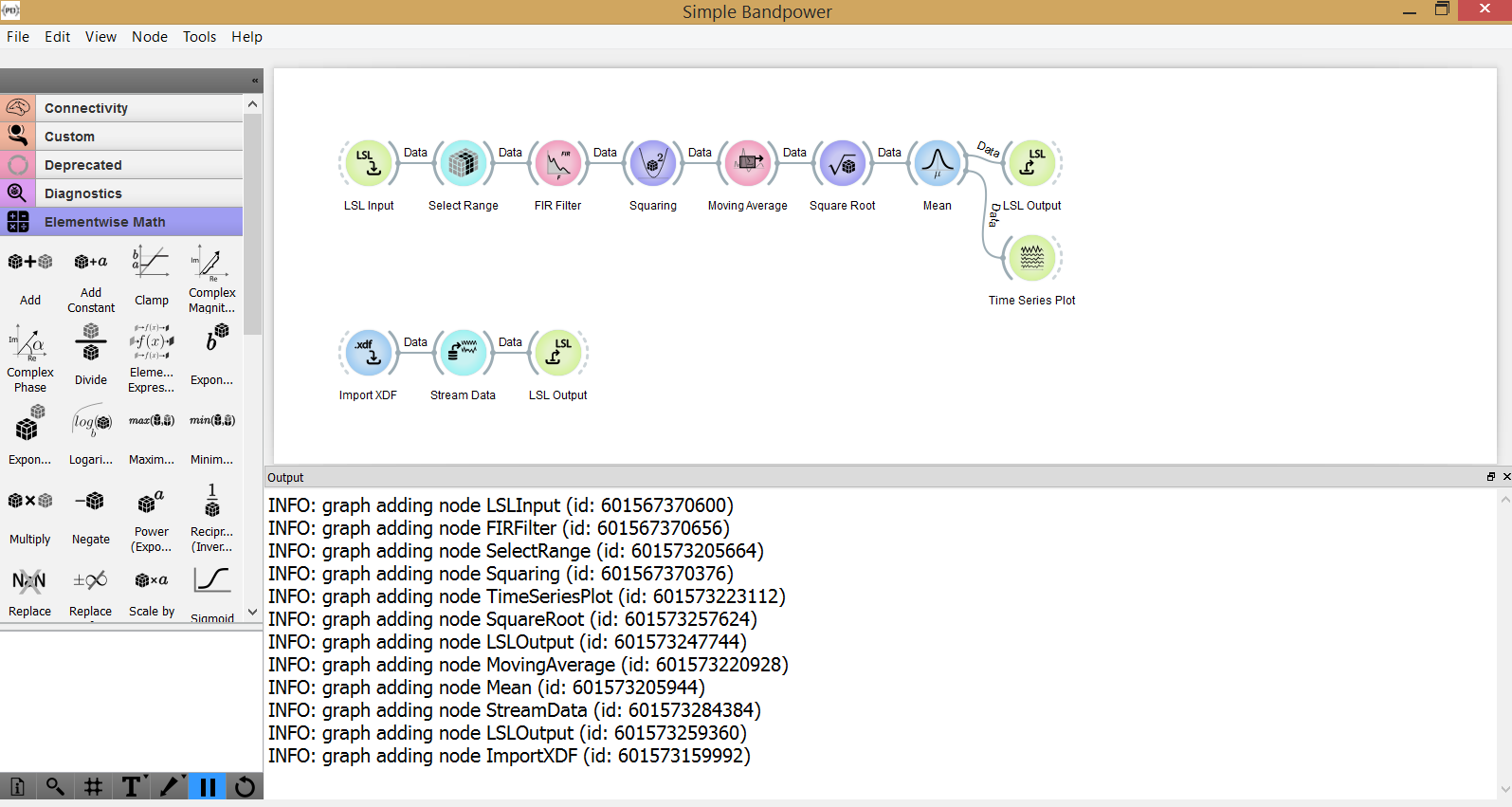Click the Mean node icon

(938, 163)
